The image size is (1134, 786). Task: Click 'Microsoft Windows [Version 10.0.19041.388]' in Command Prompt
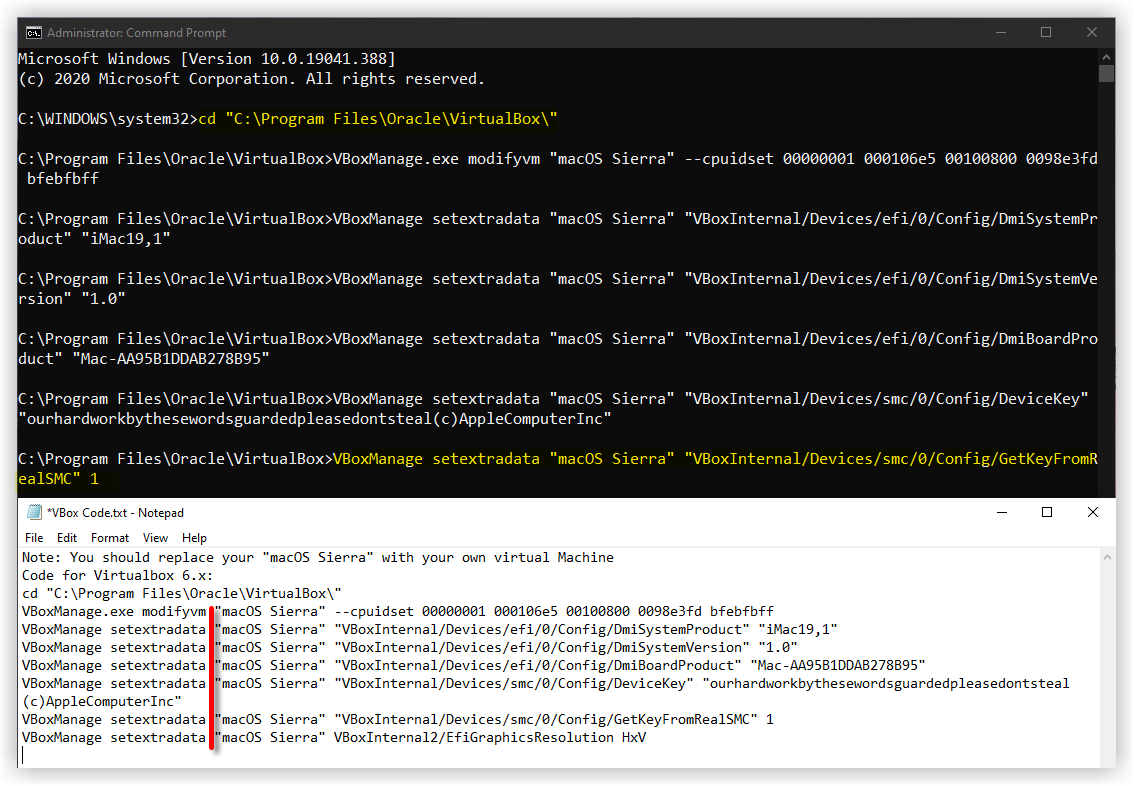click(207, 59)
